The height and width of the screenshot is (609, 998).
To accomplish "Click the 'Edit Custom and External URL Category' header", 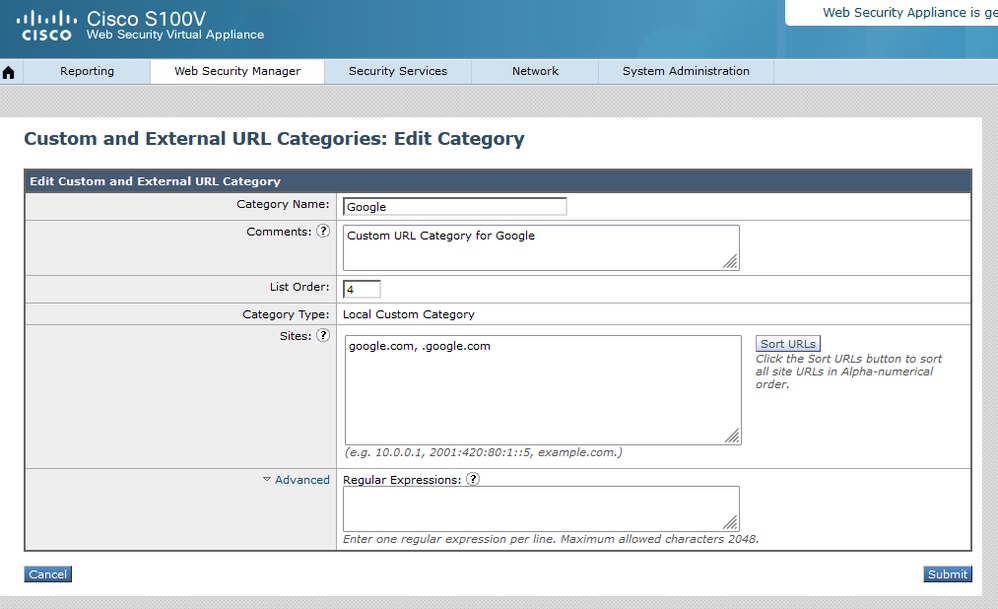I will 155,181.
